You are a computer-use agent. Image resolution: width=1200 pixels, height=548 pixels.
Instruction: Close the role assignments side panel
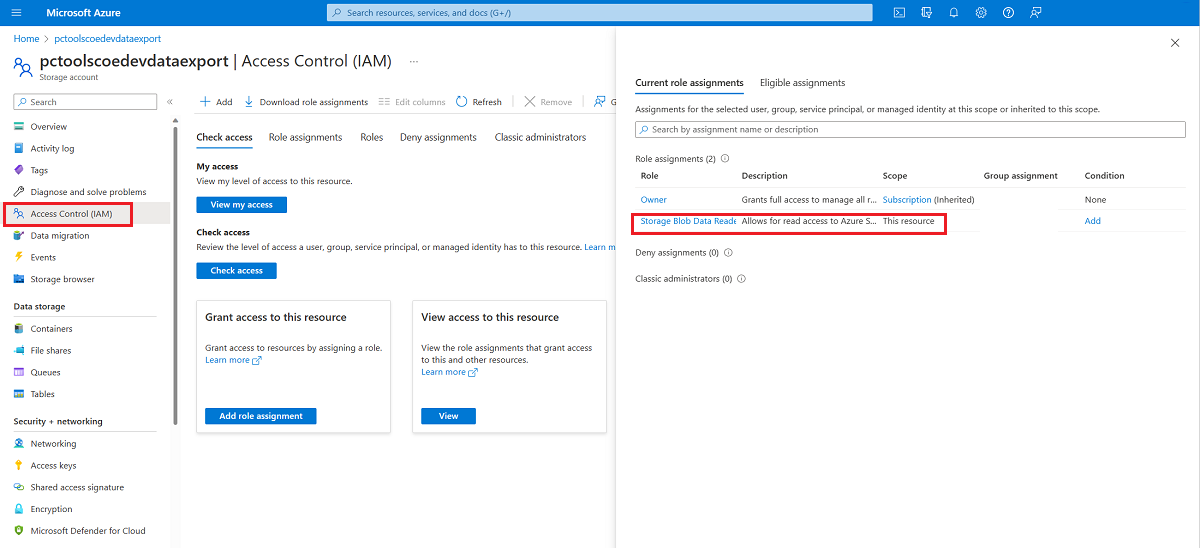tap(1175, 43)
